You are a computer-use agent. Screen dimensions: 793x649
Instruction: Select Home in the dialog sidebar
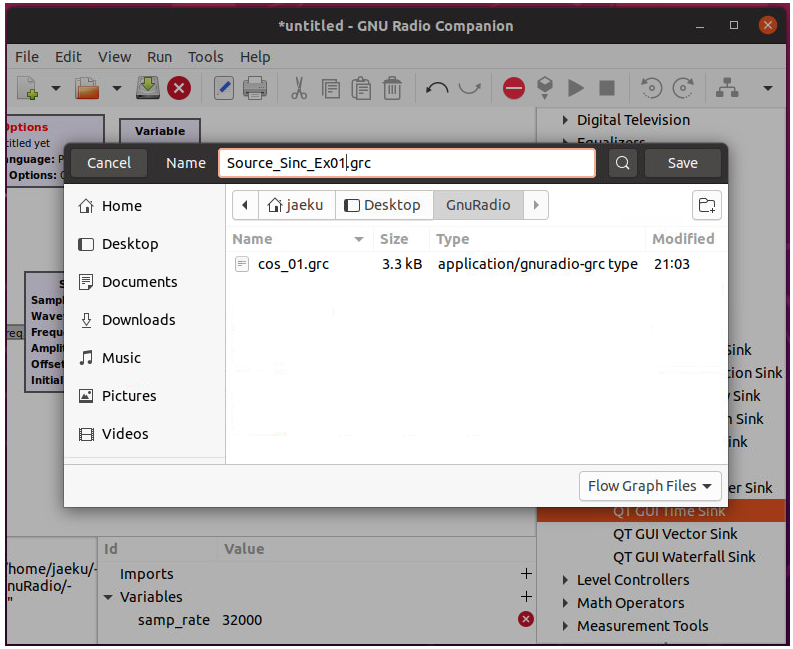[x=145, y=206]
